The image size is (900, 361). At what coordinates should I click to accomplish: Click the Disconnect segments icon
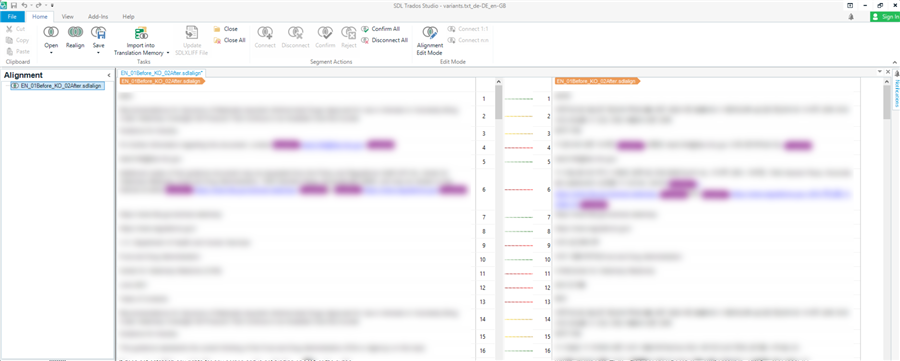[x=296, y=33]
